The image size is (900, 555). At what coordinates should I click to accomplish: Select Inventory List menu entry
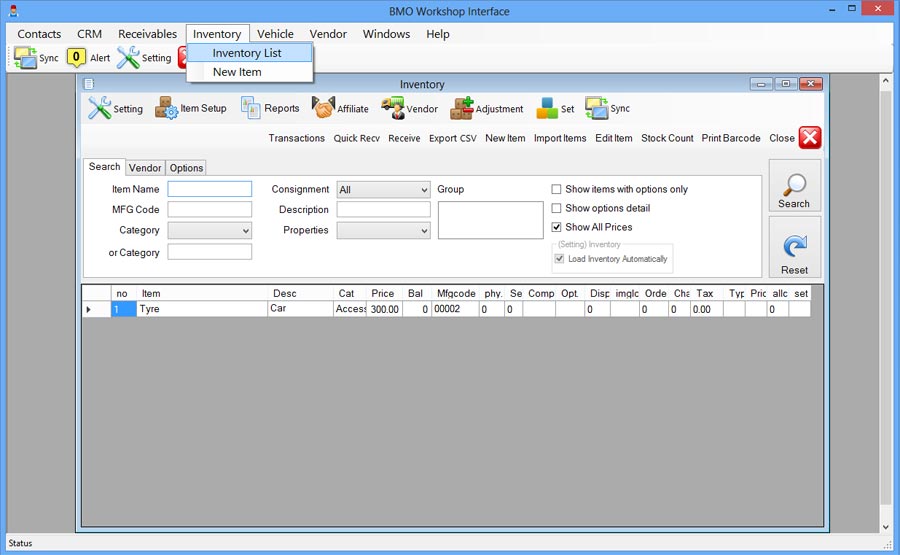pos(250,53)
